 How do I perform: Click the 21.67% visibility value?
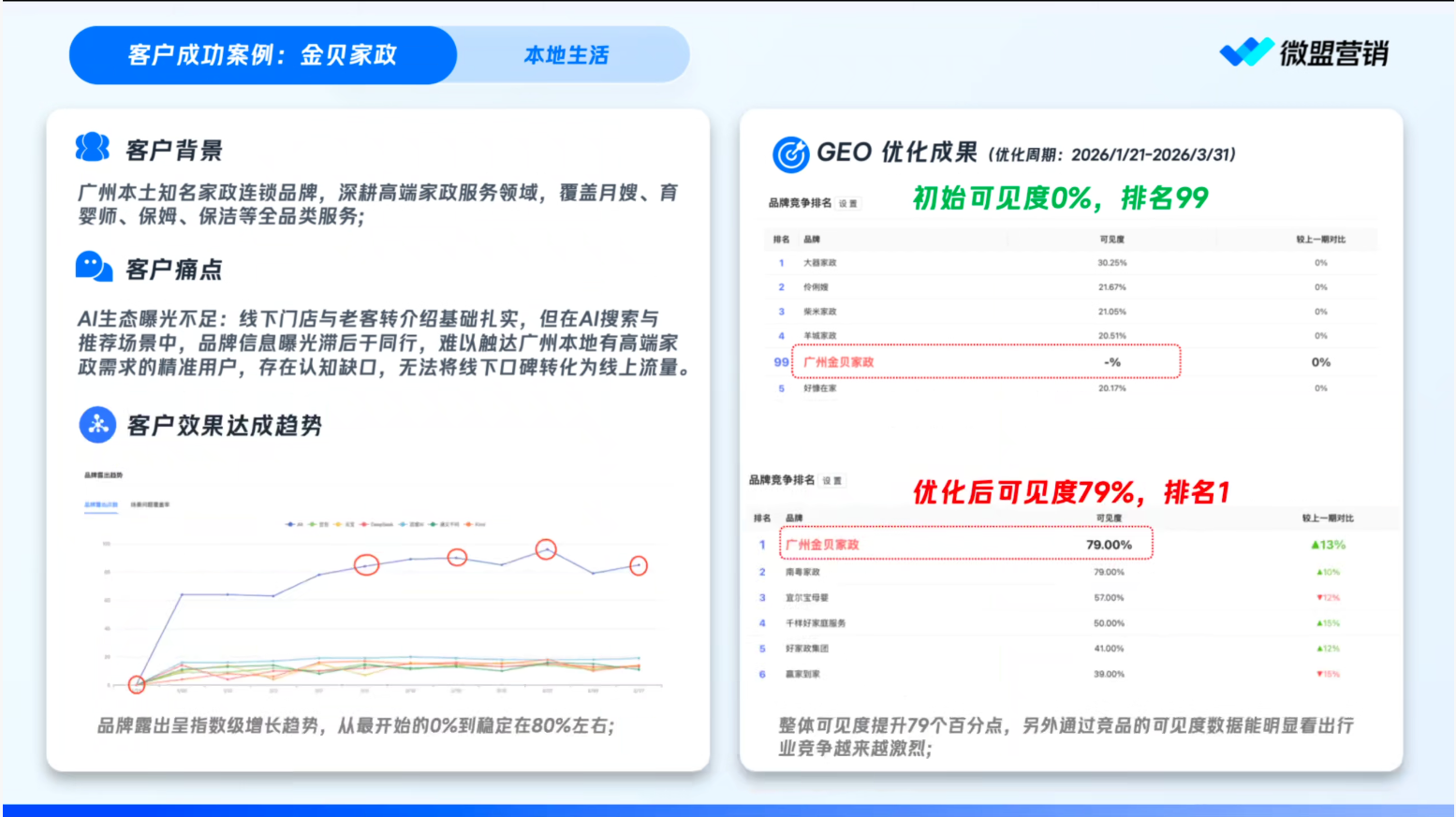click(1112, 287)
